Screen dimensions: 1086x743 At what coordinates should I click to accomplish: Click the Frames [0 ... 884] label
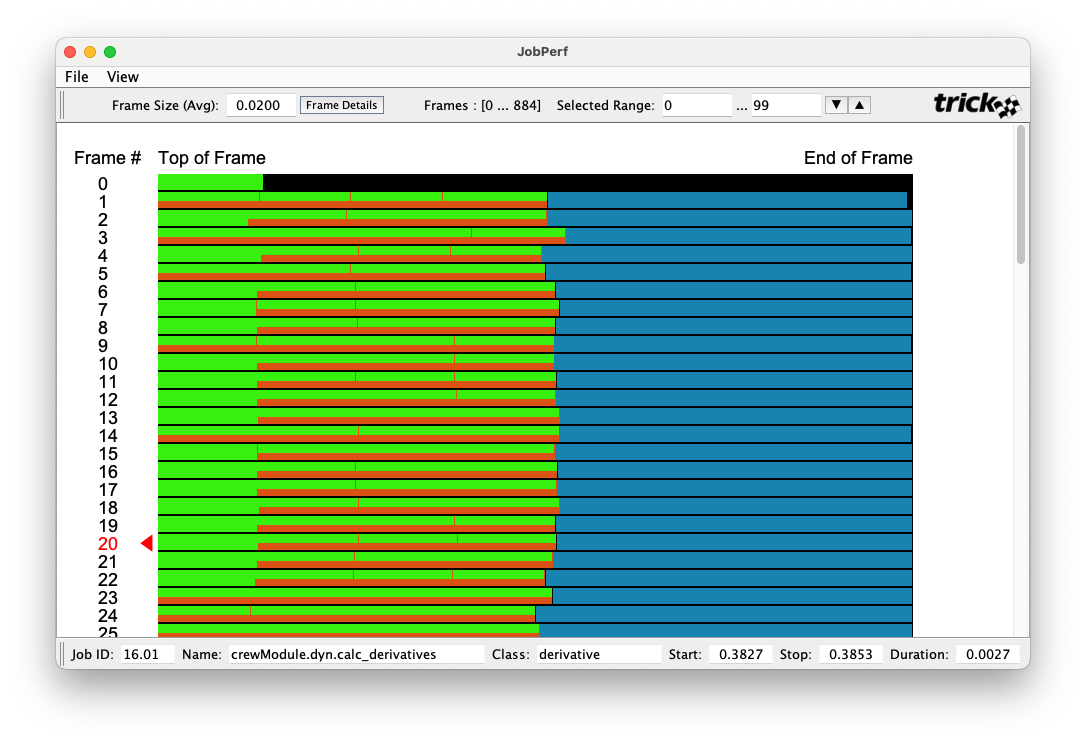(x=482, y=105)
